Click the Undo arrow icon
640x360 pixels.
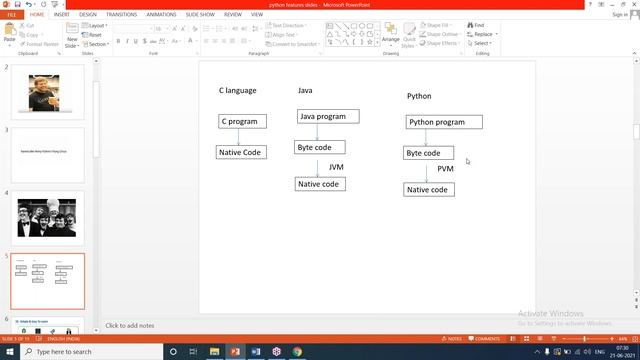[28, 4]
